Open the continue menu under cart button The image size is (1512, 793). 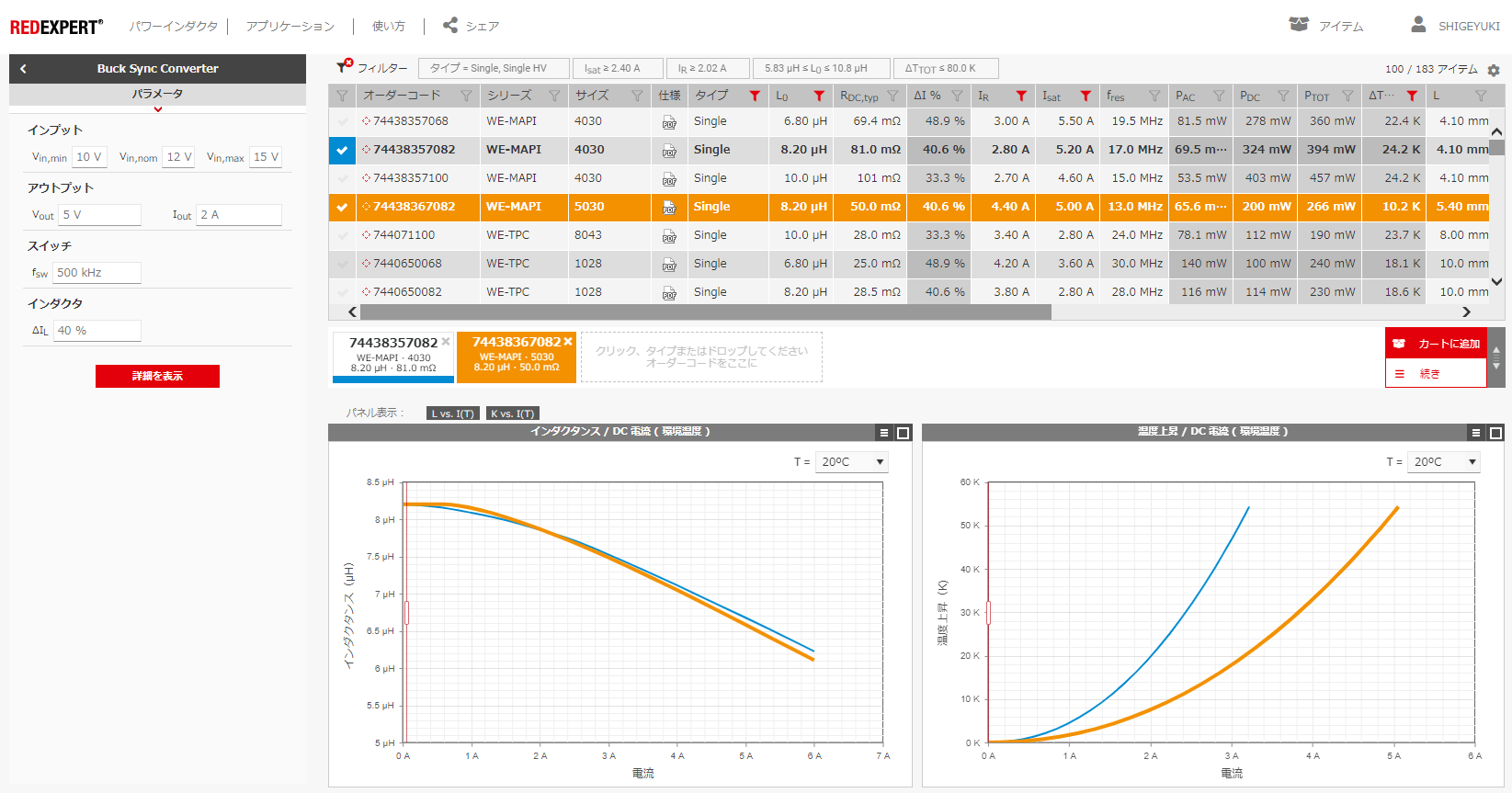point(1436,373)
